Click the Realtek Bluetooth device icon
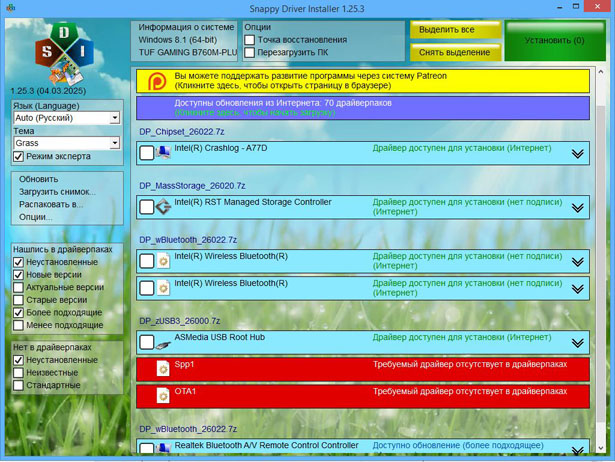 [163, 449]
